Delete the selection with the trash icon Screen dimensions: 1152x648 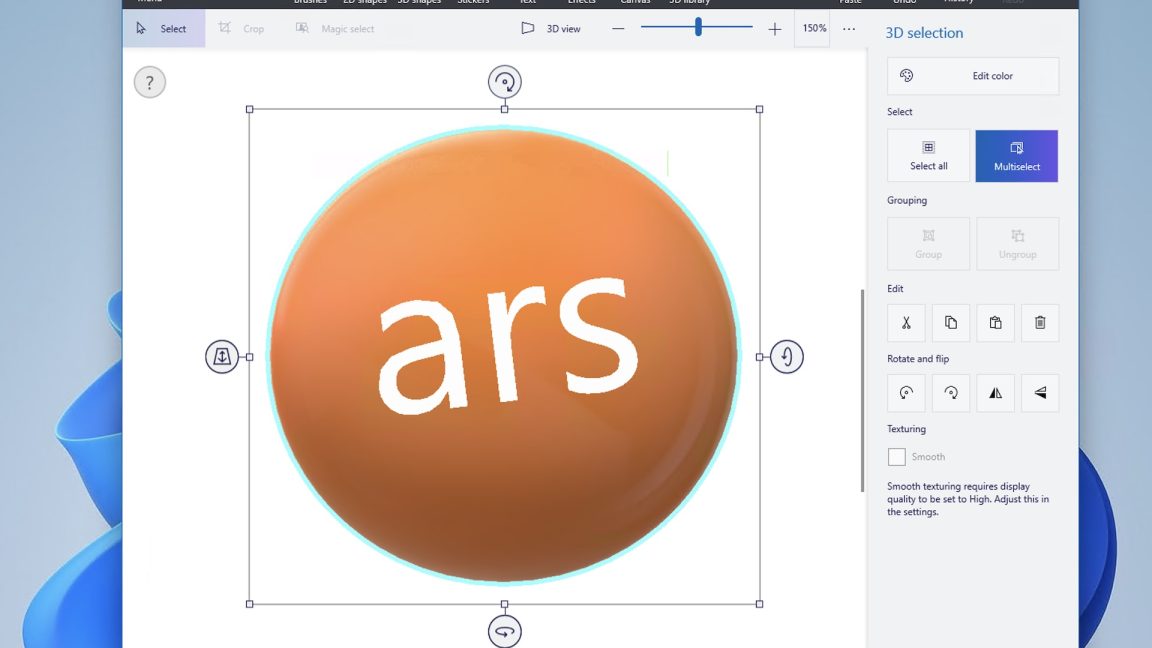tap(1040, 323)
